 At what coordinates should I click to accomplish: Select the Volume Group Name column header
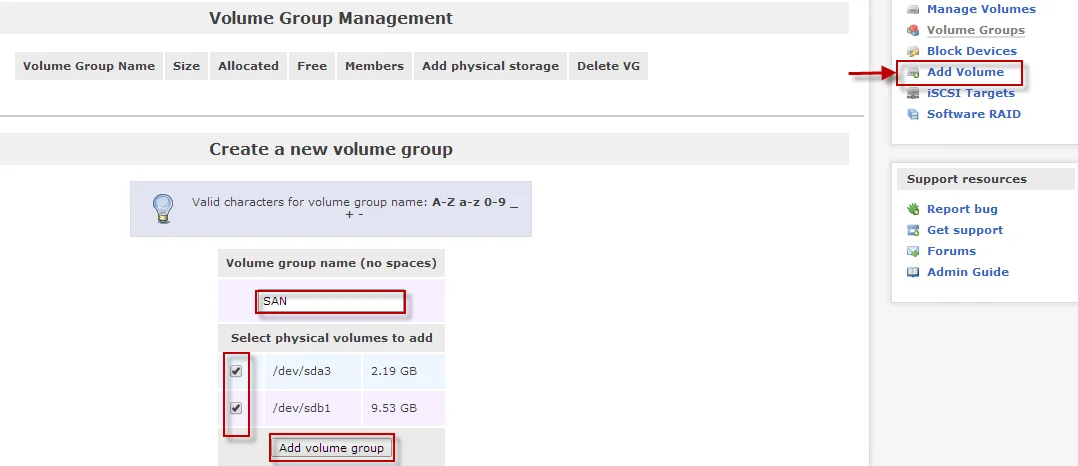point(89,66)
